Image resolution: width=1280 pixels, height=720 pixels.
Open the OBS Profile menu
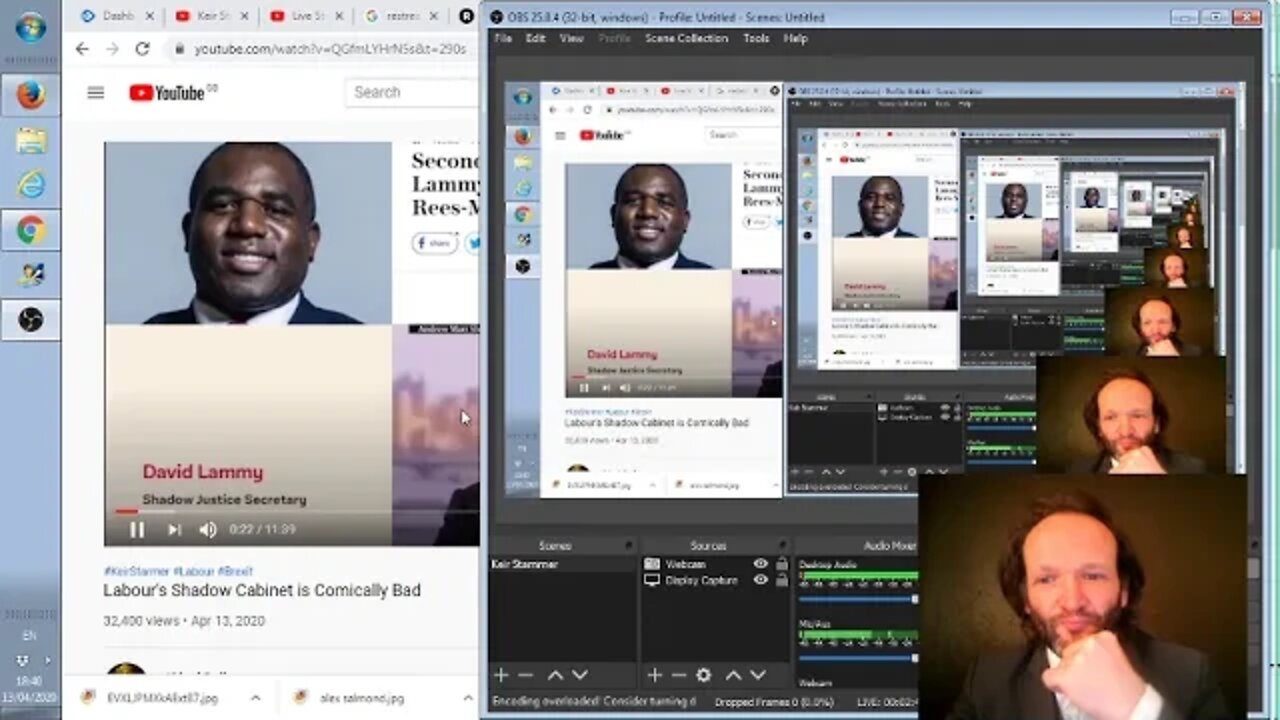(x=614, y=38)
